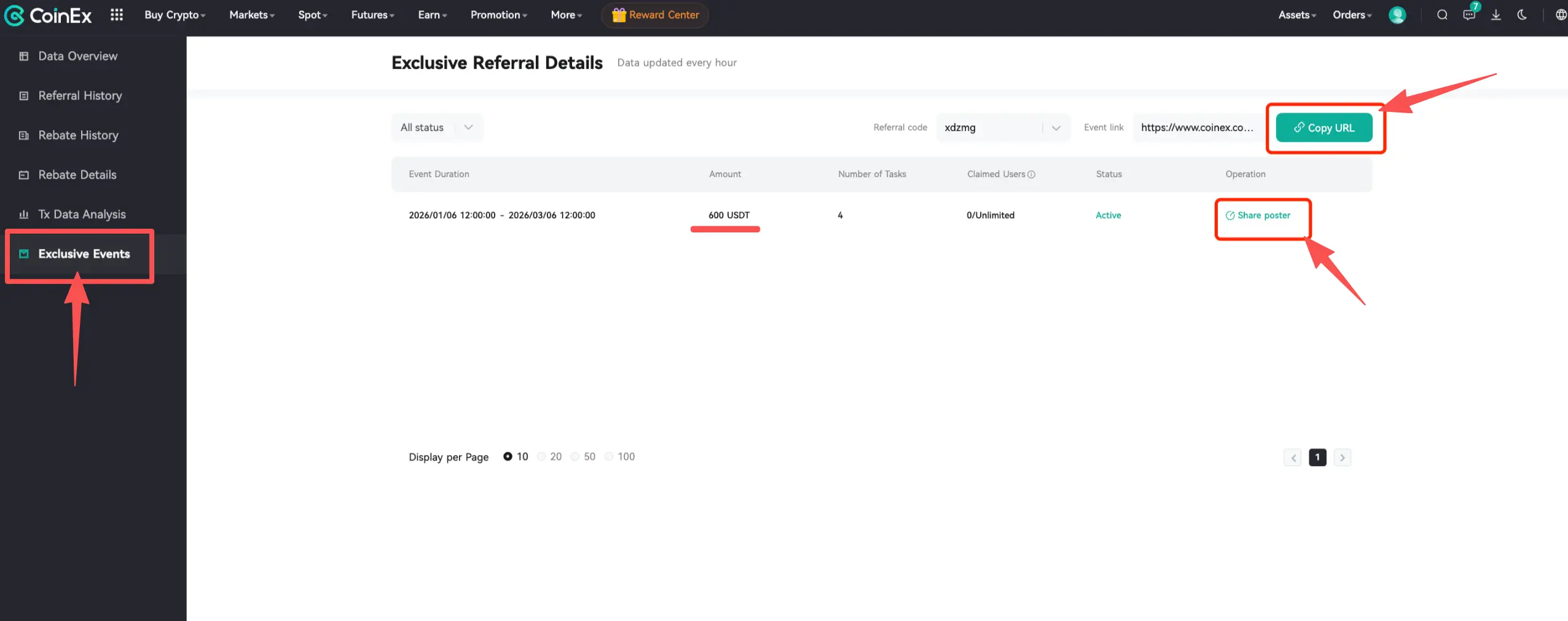Open the apps grid icon beside CoinEx logo
1568x621 pixels.
pos(117,15)
